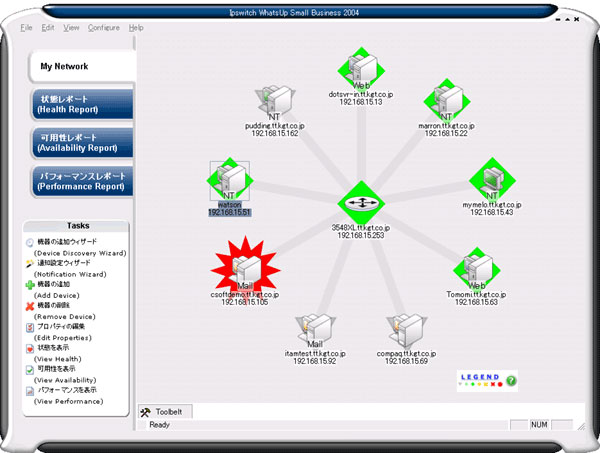The image size is (600, 453).
Task: Open the Performance Report button
Action: coord(82,181)
